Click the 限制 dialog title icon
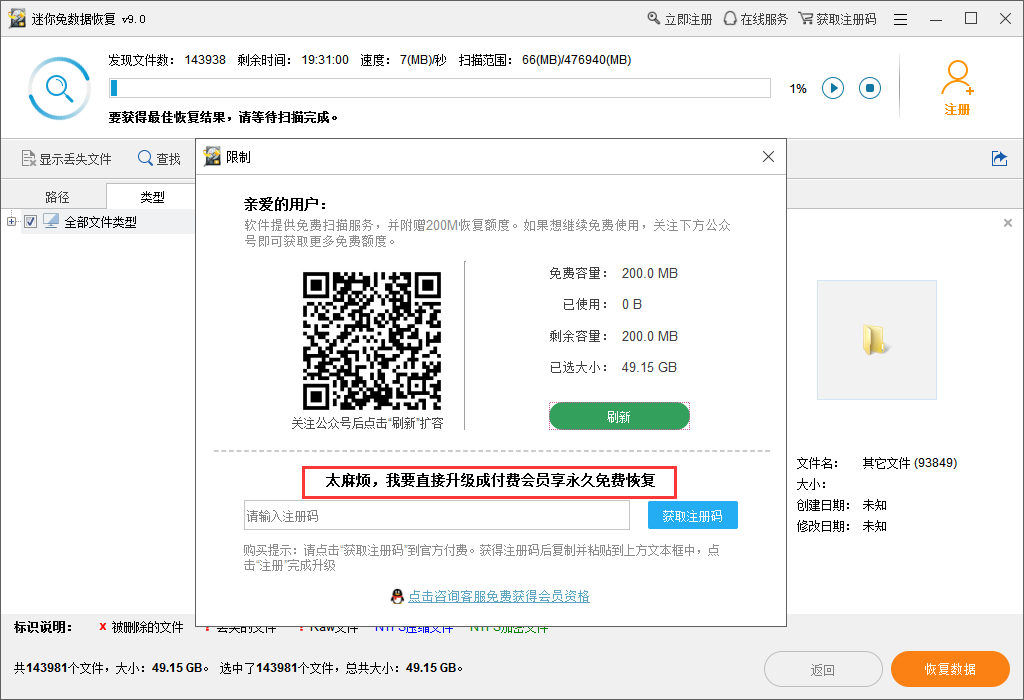 (x=212, y=157)
